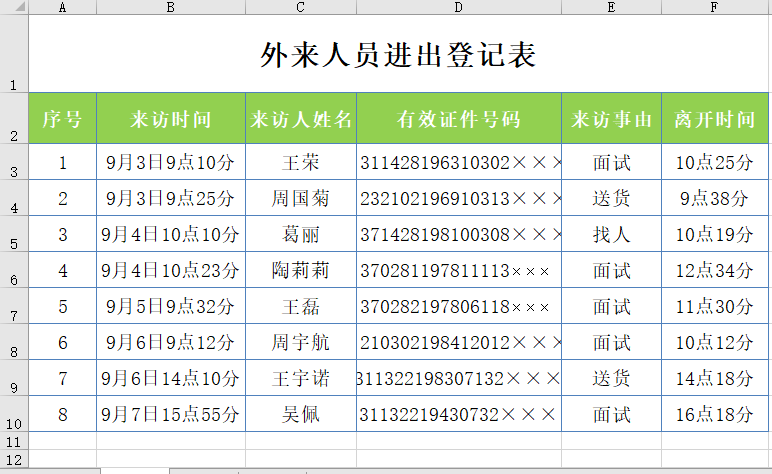Click the 来访时间 header cell

click(x=171, y=120)
